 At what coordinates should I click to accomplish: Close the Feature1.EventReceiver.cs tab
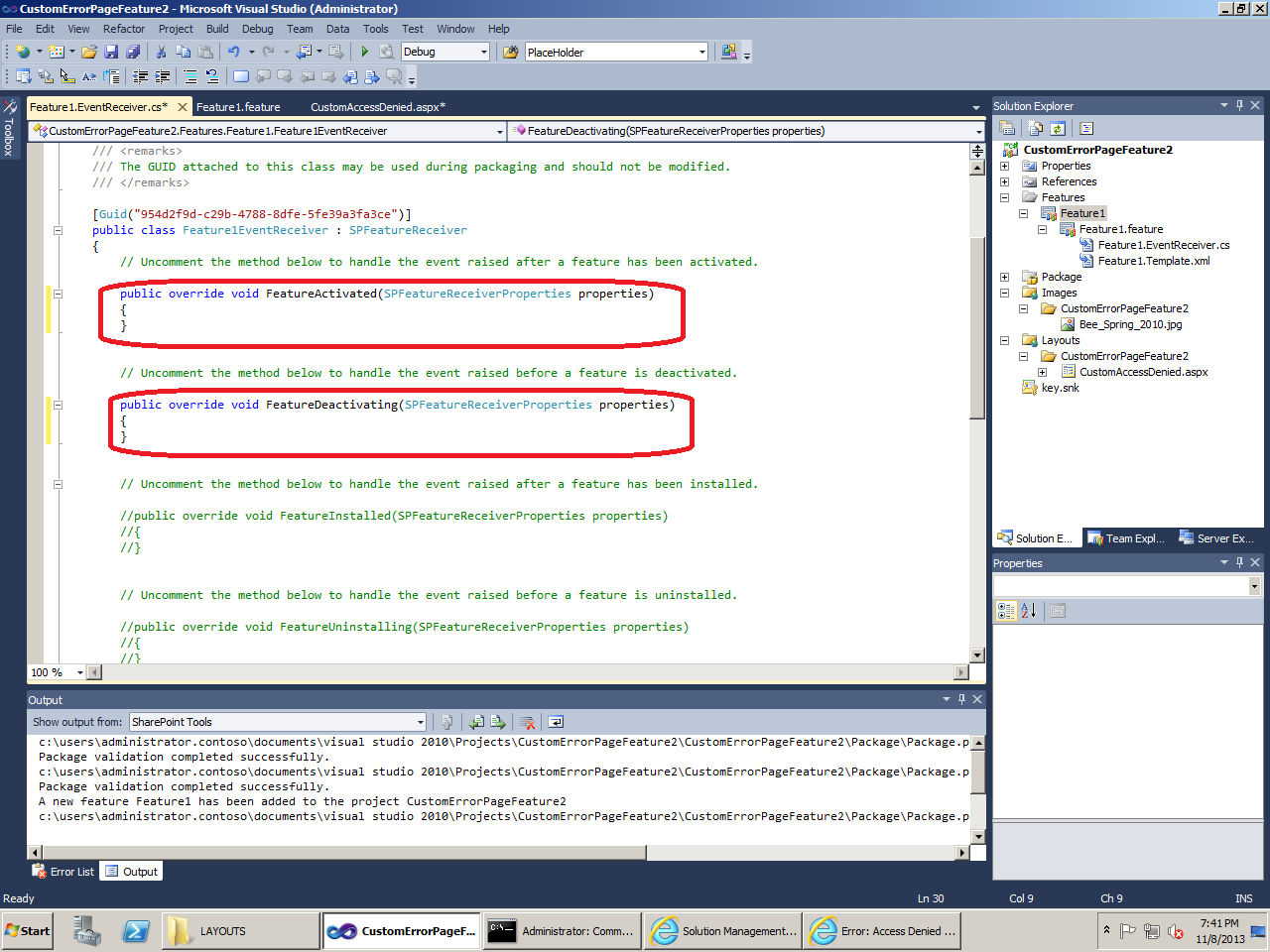(183, 107)
